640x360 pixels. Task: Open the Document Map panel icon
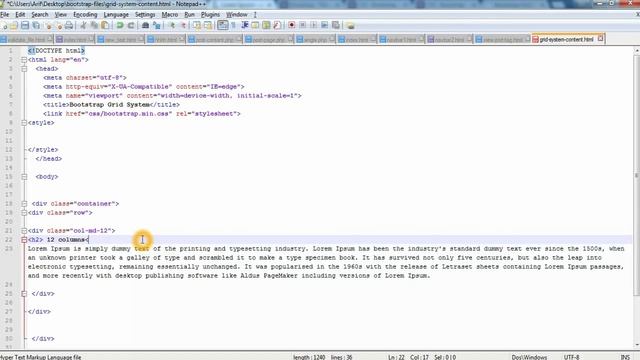pos(266,26)
